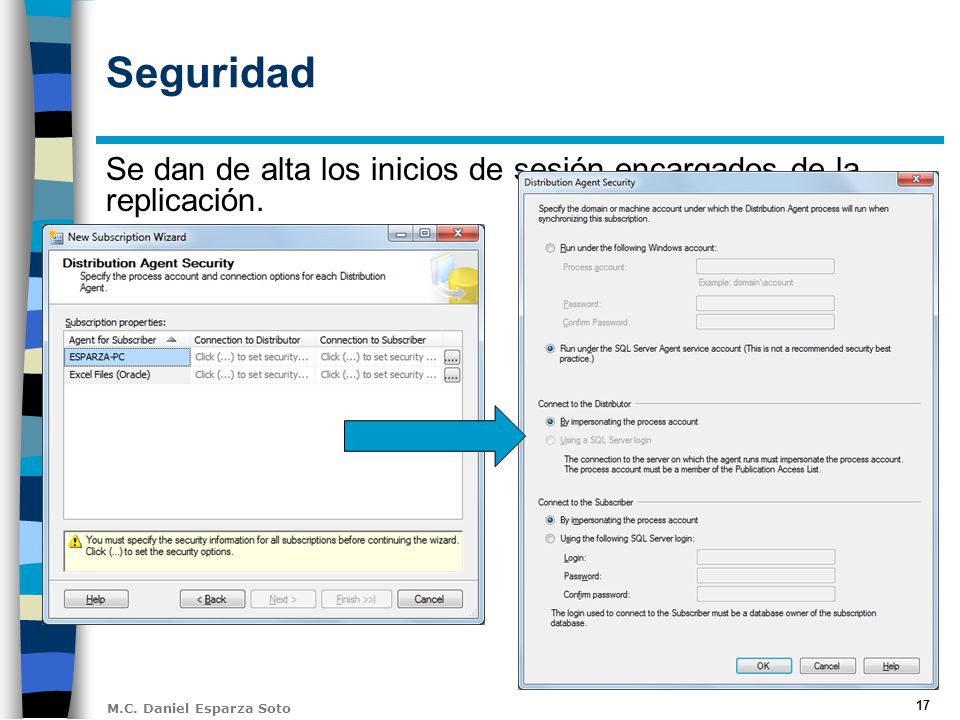This screenshot has width=960, height=720.
Task: Open ellipsis button for Excel Files (Oracle) row
Action: pos(452,375)
